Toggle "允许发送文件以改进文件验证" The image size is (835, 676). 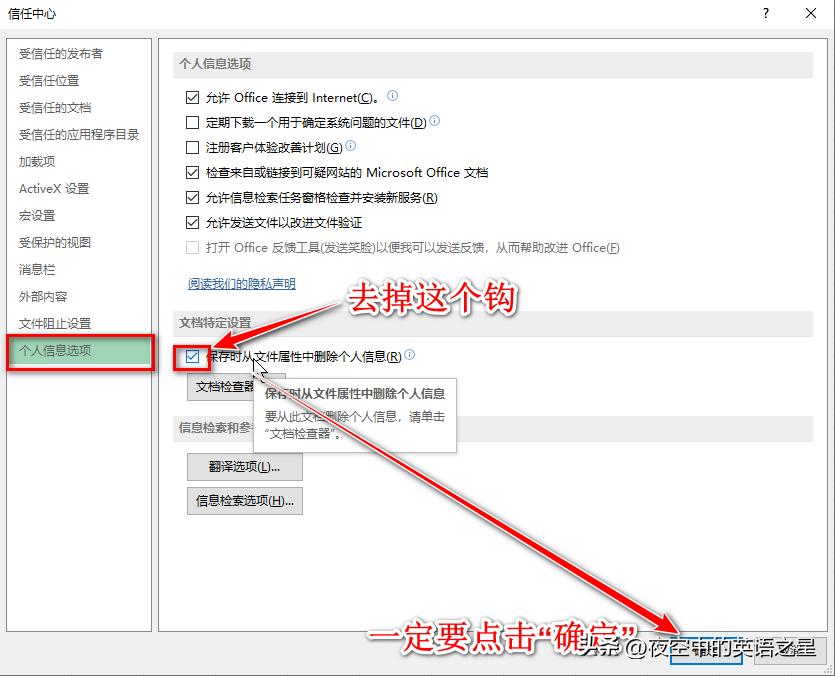coord(190,222)
